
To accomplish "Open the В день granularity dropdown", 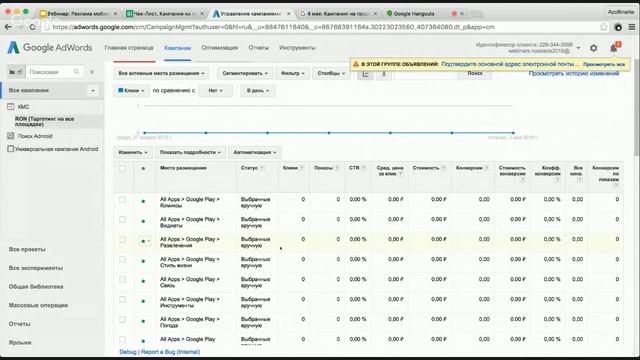I will tap(258, 91).
